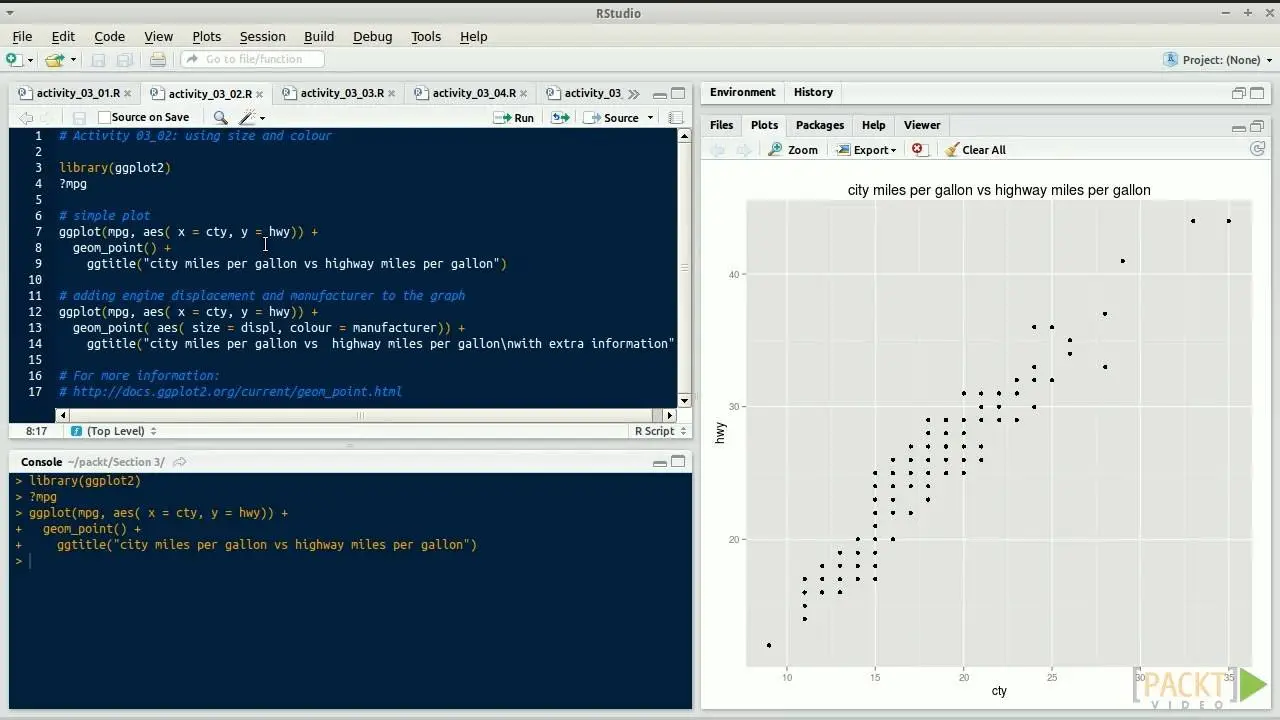Switch to the Environment tab

coord(742,92)
